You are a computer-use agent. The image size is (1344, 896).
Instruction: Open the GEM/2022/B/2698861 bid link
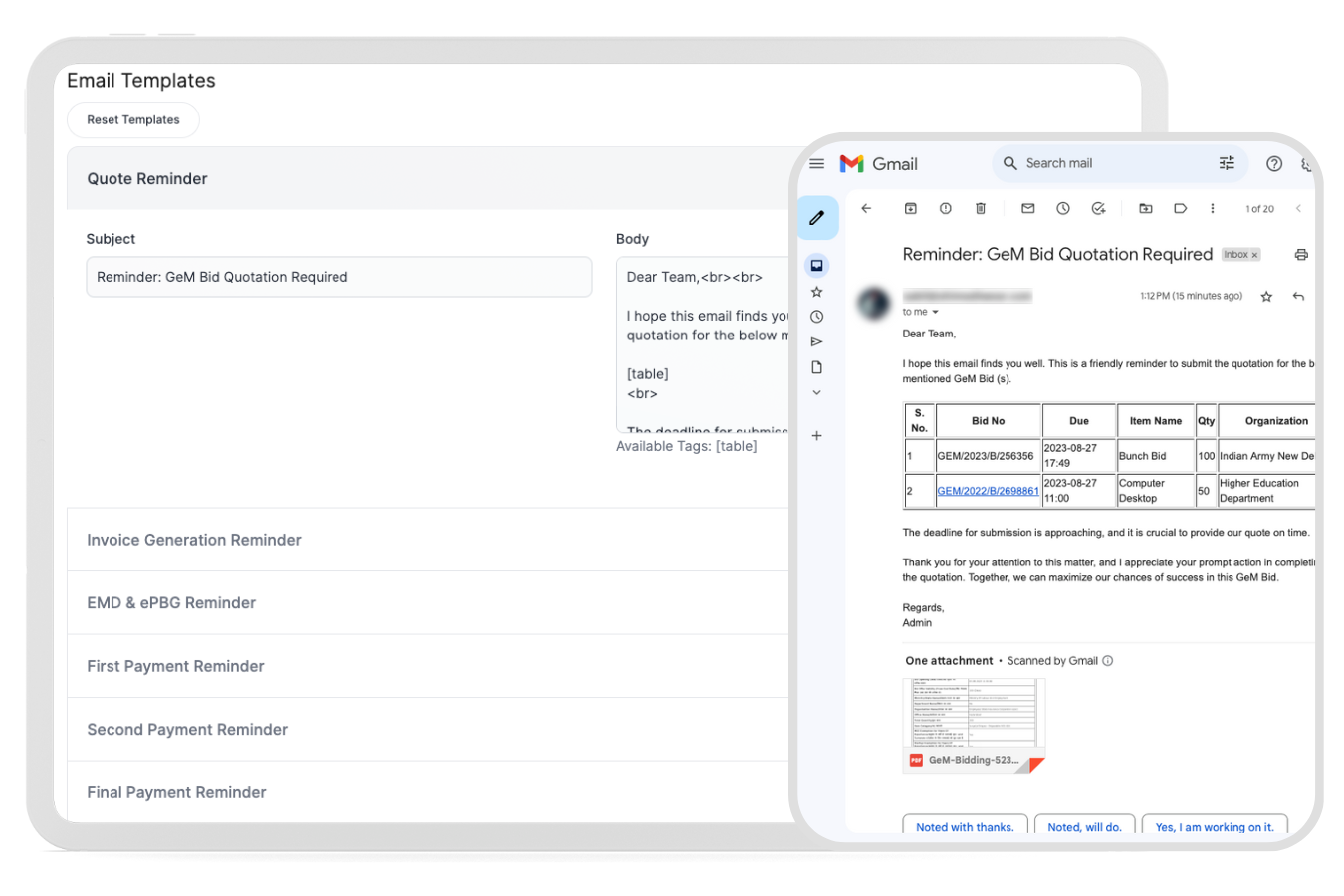pyautogui.click(x=988, y=491)
